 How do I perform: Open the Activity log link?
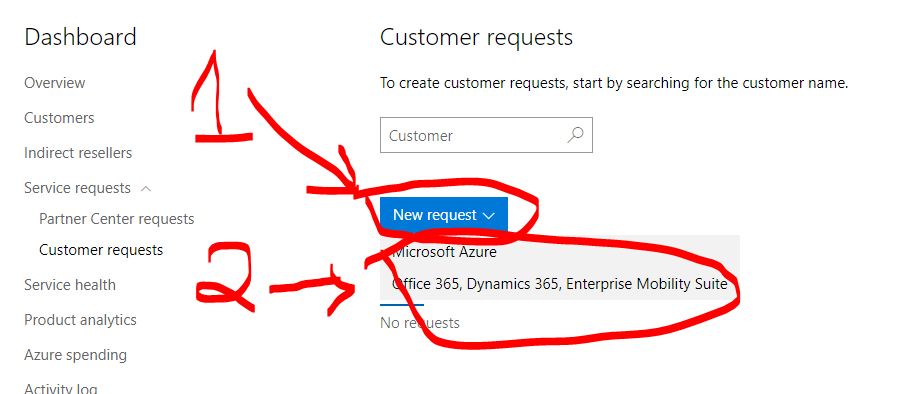[61, 388]
